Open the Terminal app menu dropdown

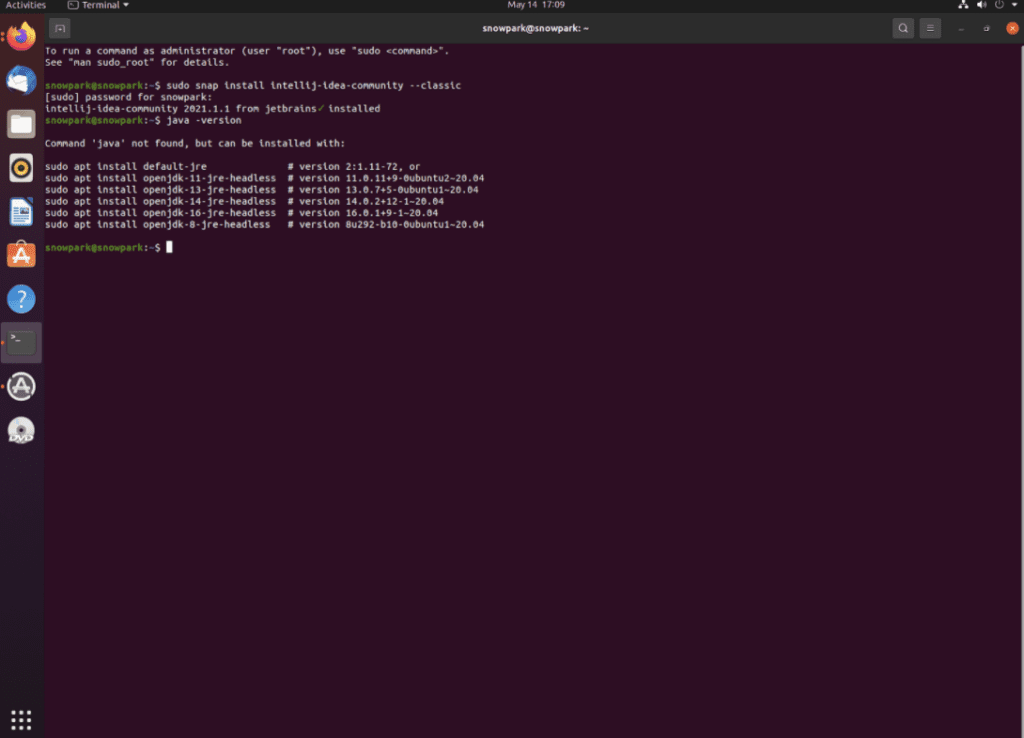99,5
